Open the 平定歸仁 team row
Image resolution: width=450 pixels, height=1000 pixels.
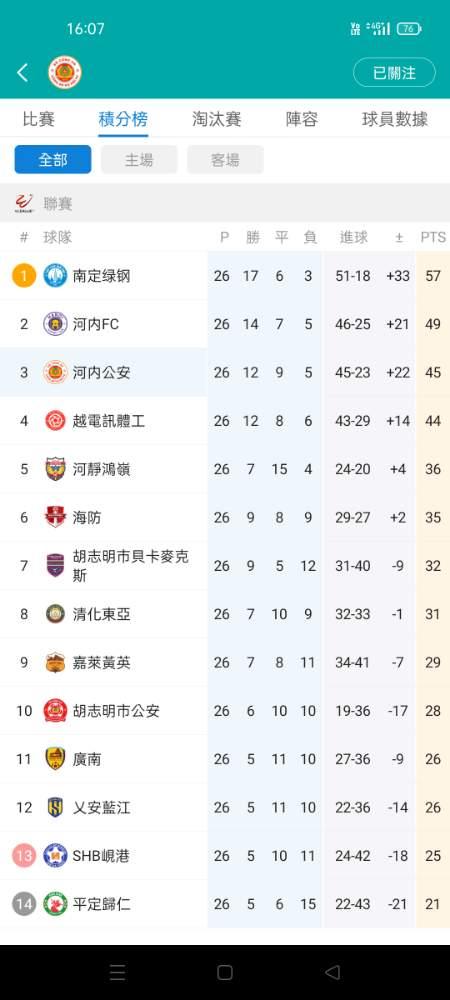point(225,903)
